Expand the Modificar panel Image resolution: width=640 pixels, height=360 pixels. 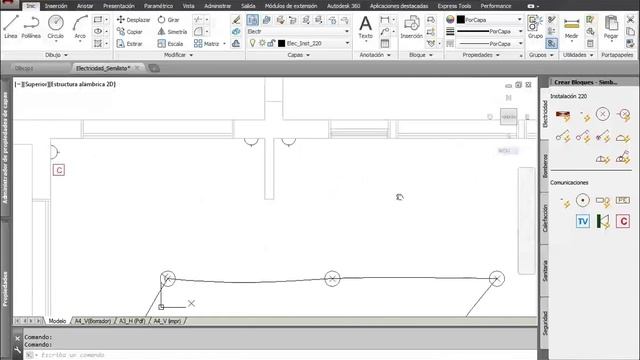coord(178,55)
